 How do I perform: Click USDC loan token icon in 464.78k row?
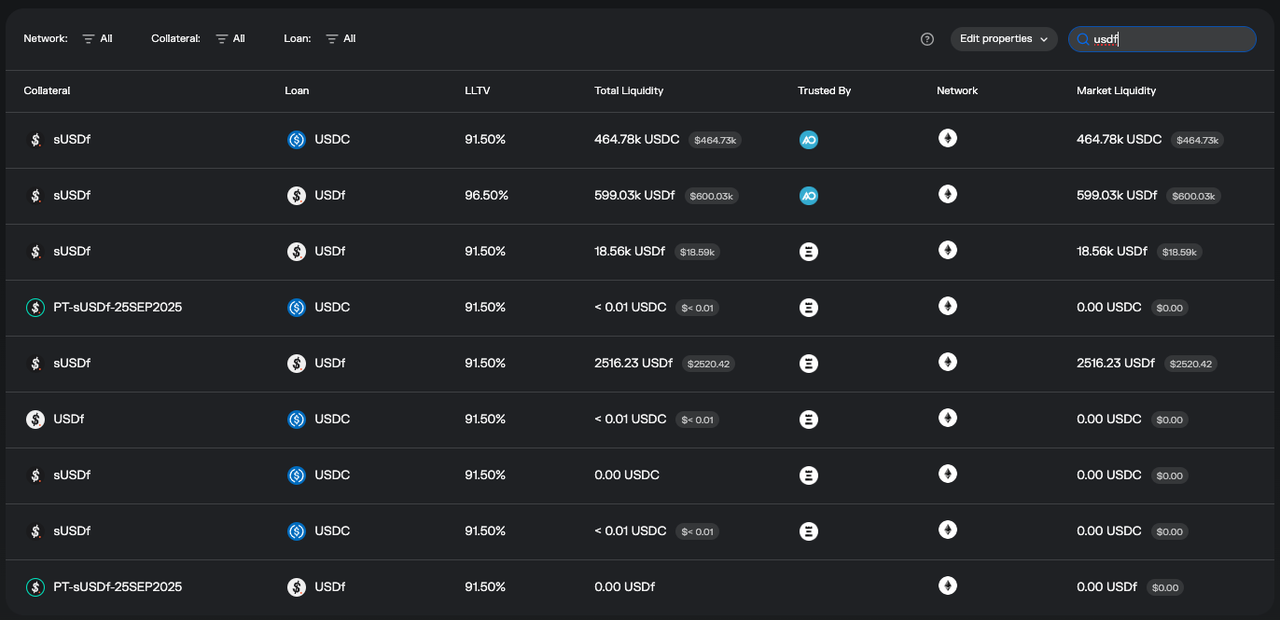pyautogui.click(x=296, y=140)
